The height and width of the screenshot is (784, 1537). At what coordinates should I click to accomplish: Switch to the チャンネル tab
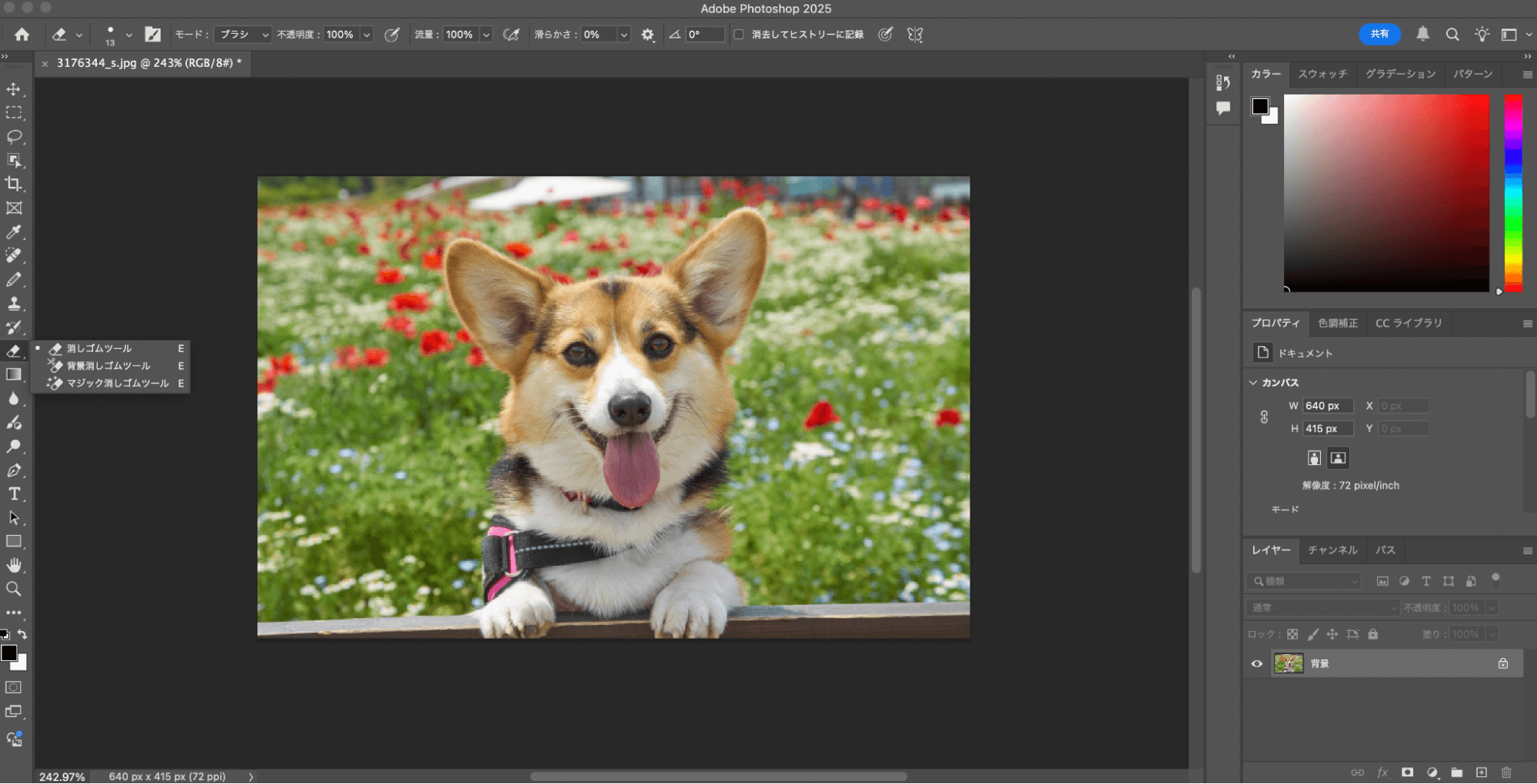pos(1332,550)
